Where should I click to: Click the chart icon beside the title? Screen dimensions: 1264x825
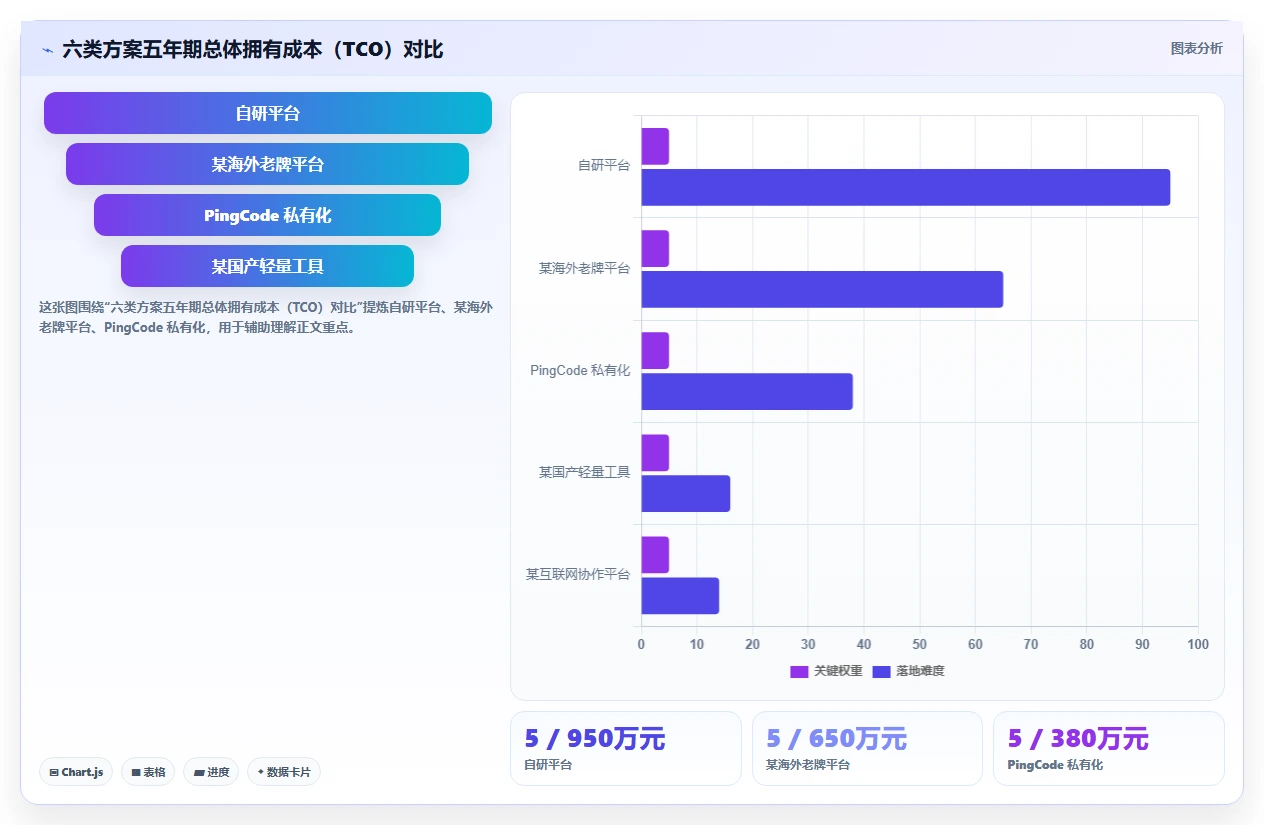[x=47, y=49]
